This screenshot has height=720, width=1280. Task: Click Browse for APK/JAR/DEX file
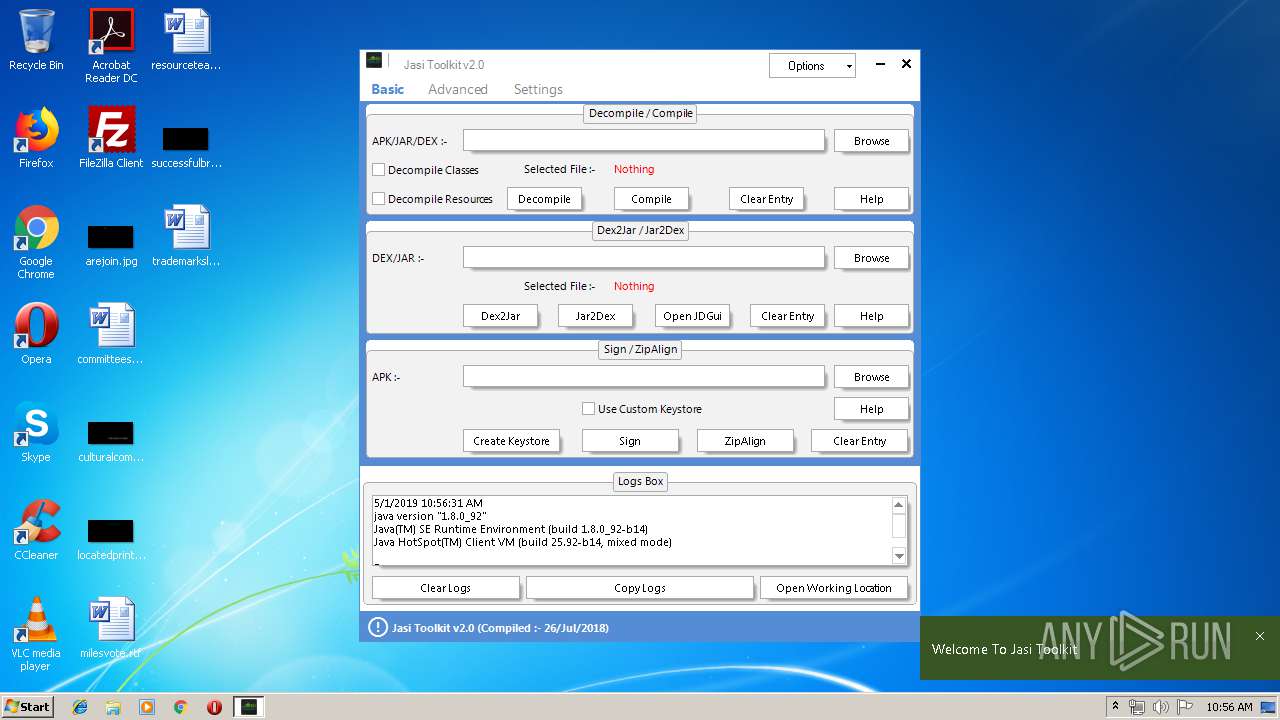(x=871, y=141)
